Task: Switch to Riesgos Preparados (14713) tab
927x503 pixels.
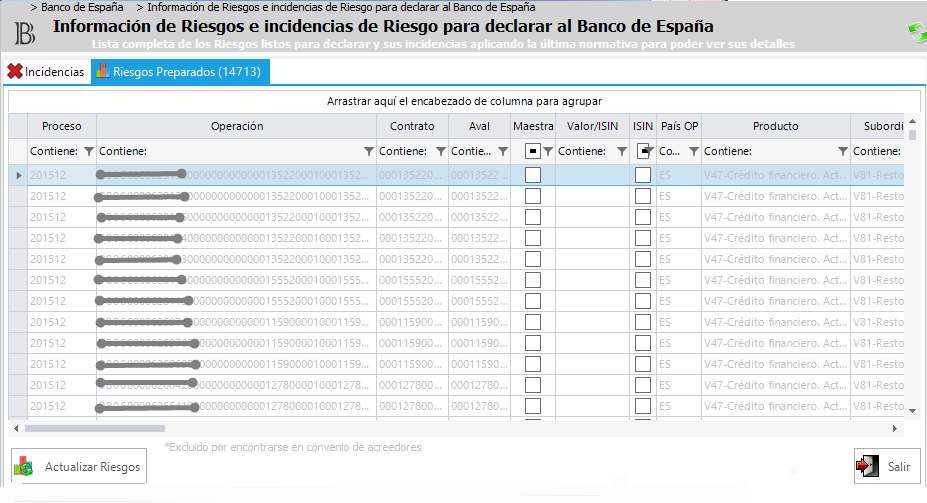Action: pos(180,72)
